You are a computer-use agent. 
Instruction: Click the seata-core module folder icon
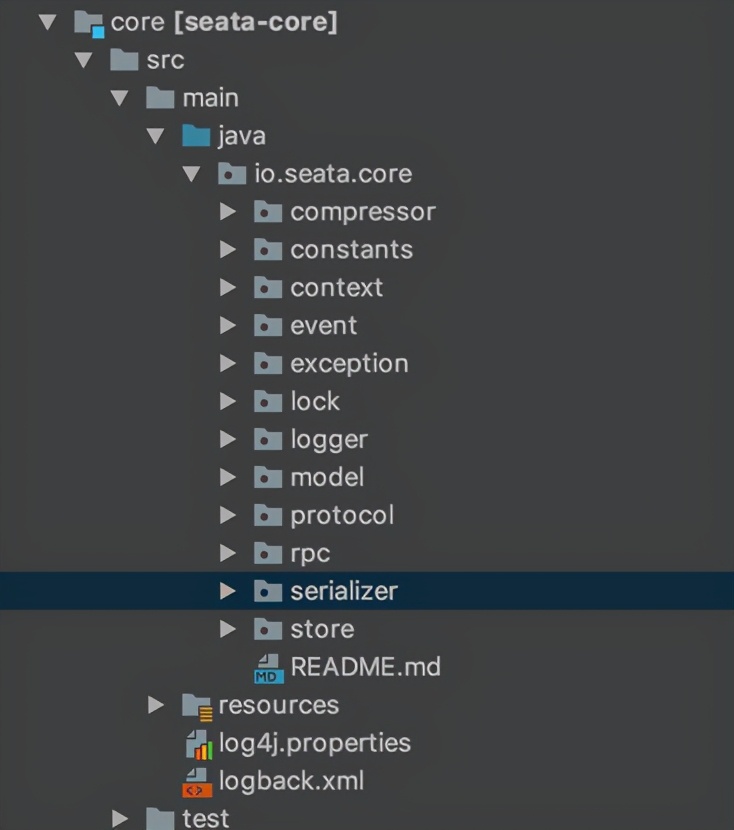pyautogui.click(x=89, y=24)
